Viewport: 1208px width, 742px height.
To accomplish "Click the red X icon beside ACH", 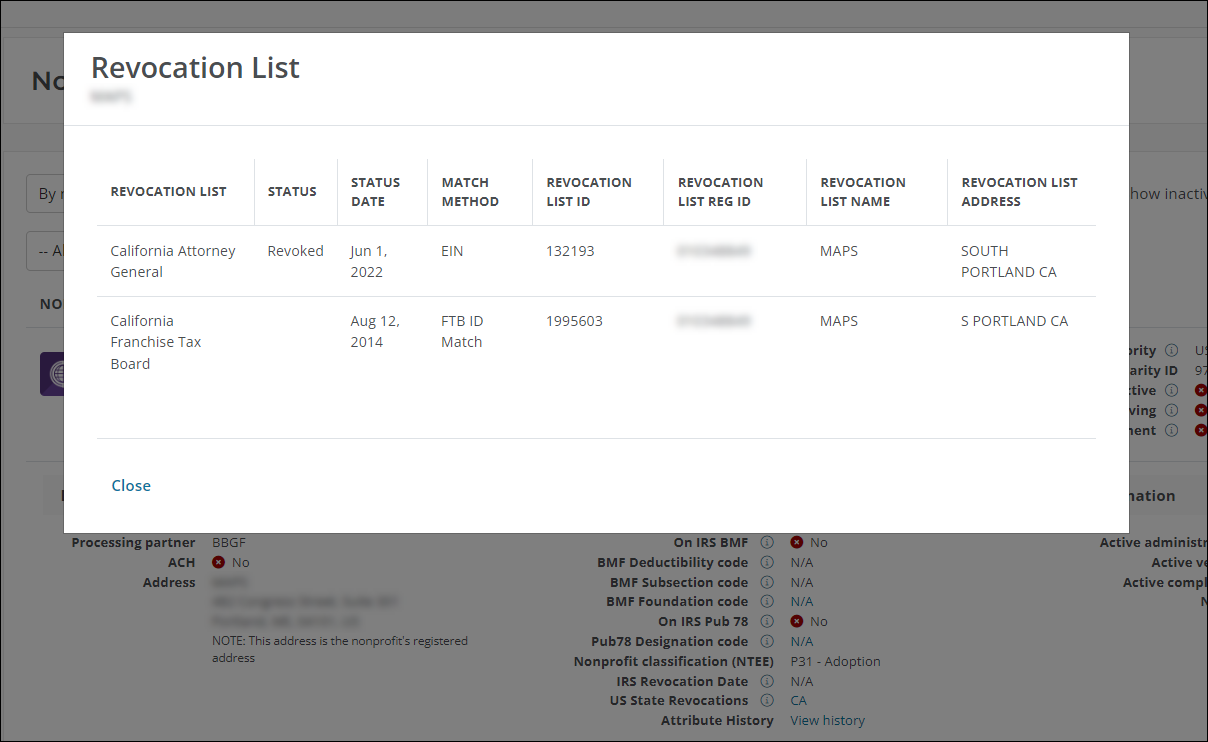I will click(x=219, y=562).
